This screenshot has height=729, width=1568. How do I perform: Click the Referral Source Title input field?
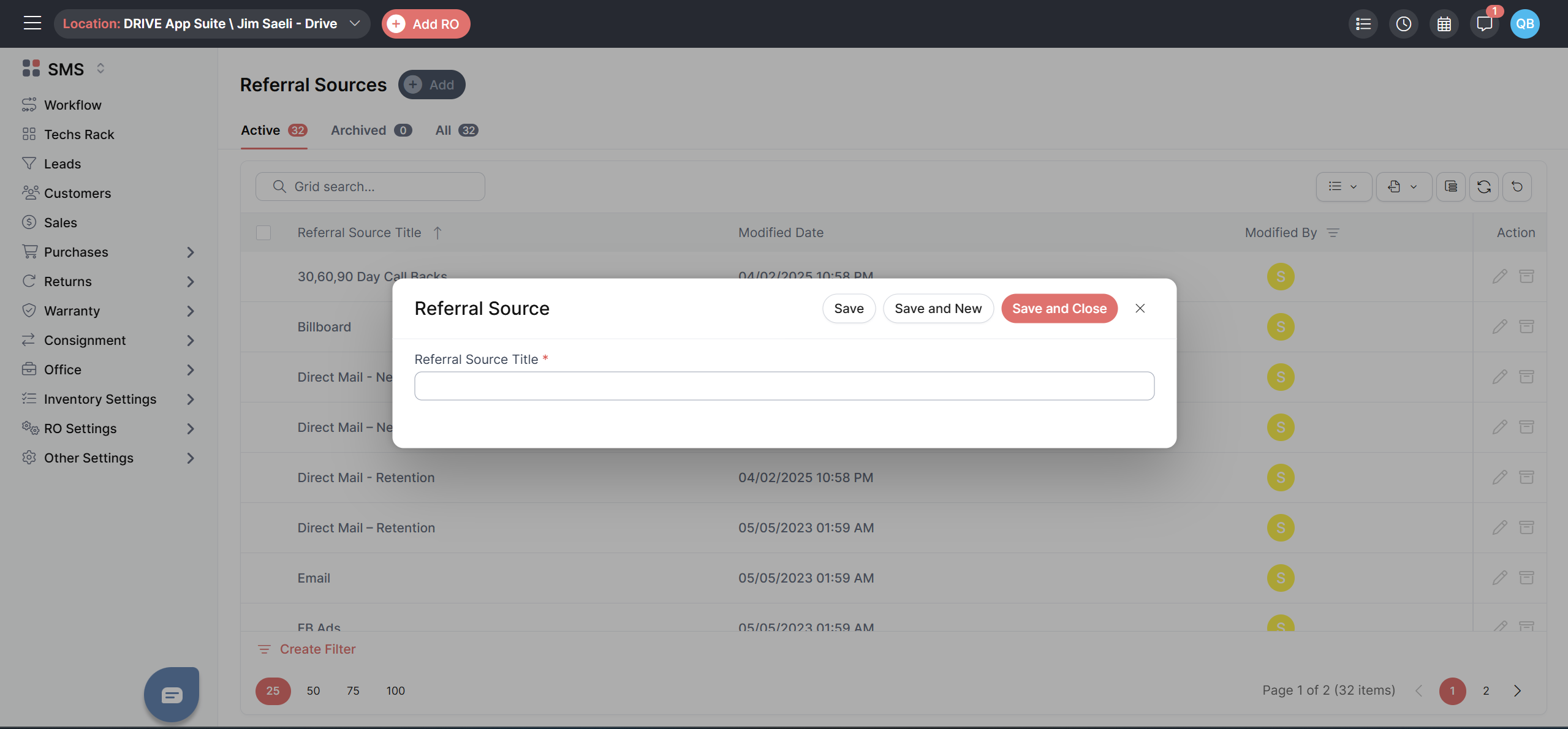pyautogui.click(x=784, y=386)
